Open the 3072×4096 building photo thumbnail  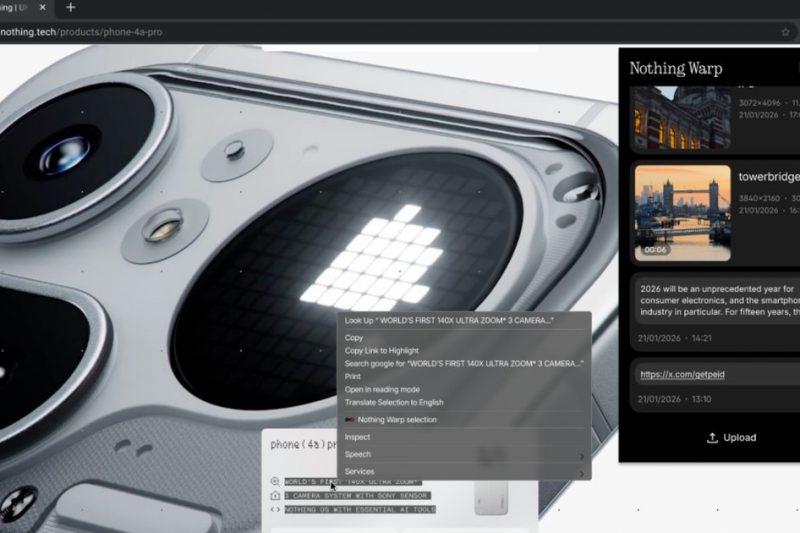682,117
